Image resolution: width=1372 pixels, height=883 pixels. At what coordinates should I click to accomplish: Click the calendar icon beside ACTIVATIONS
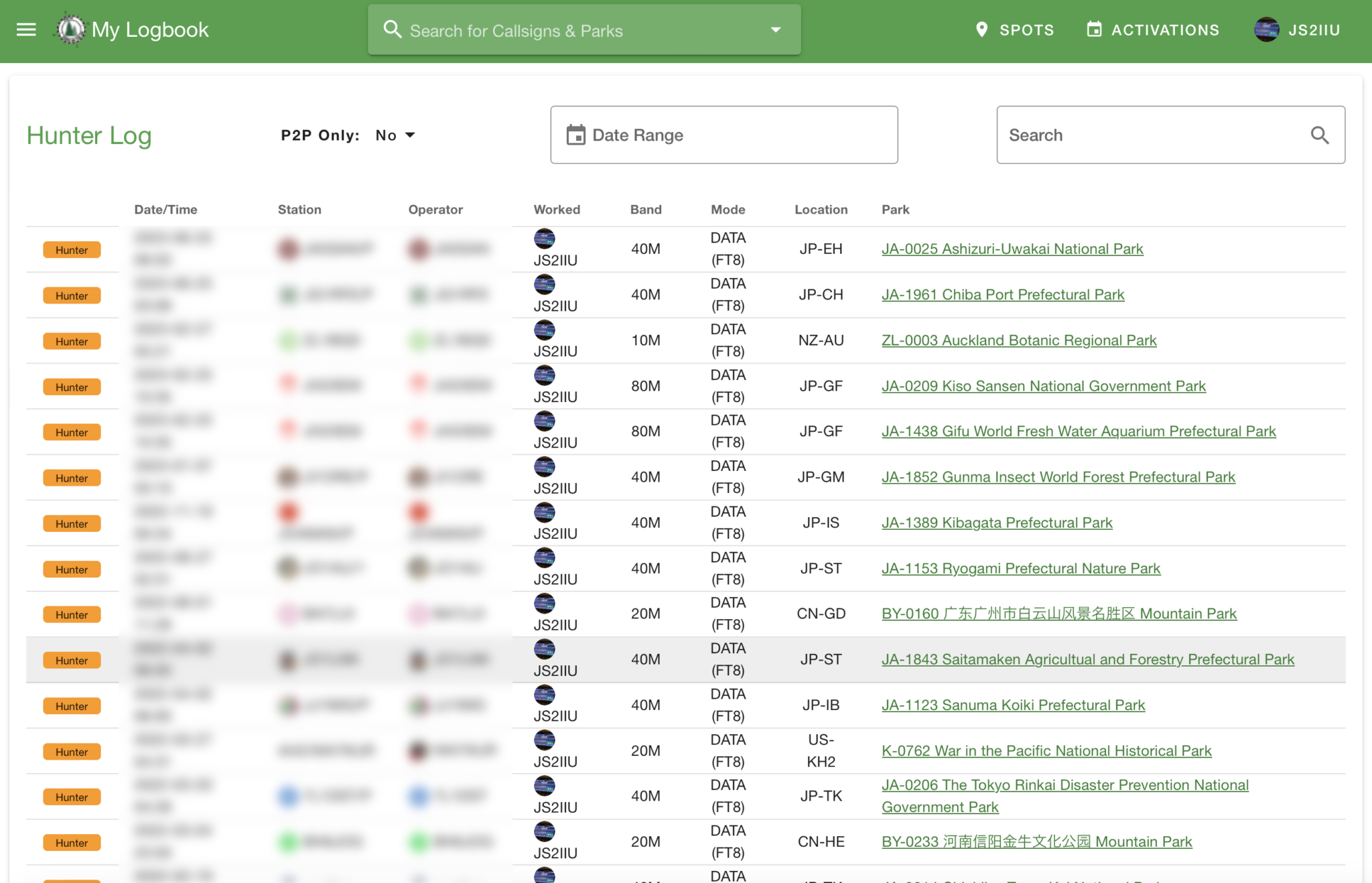click(1094, 29)
